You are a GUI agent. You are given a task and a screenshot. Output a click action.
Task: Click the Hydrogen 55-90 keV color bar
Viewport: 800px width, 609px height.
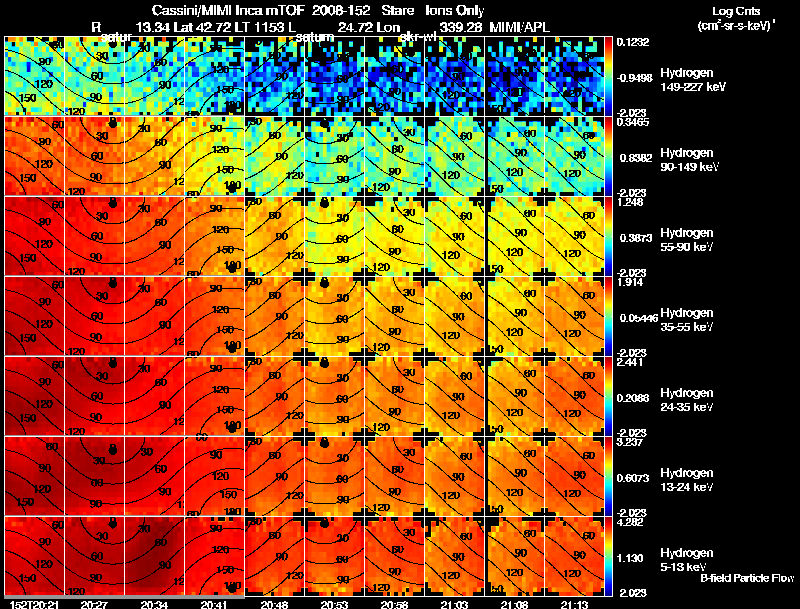pyautogui.click(x=608, y=236)
